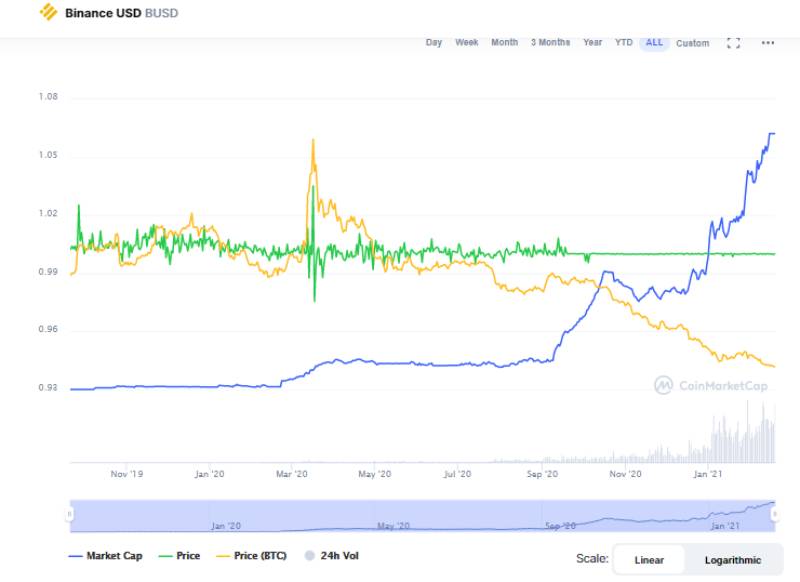This screenshot has width=800, height=582.
Task: Select the Week time range
Action: click(467, 43)
